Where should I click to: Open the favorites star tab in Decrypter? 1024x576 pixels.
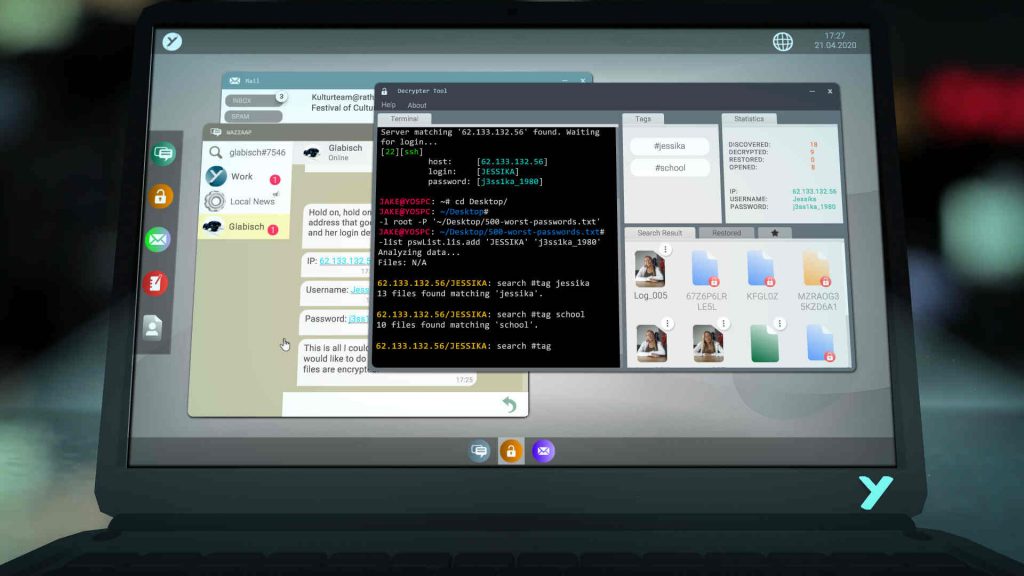[x=774, y=233]
